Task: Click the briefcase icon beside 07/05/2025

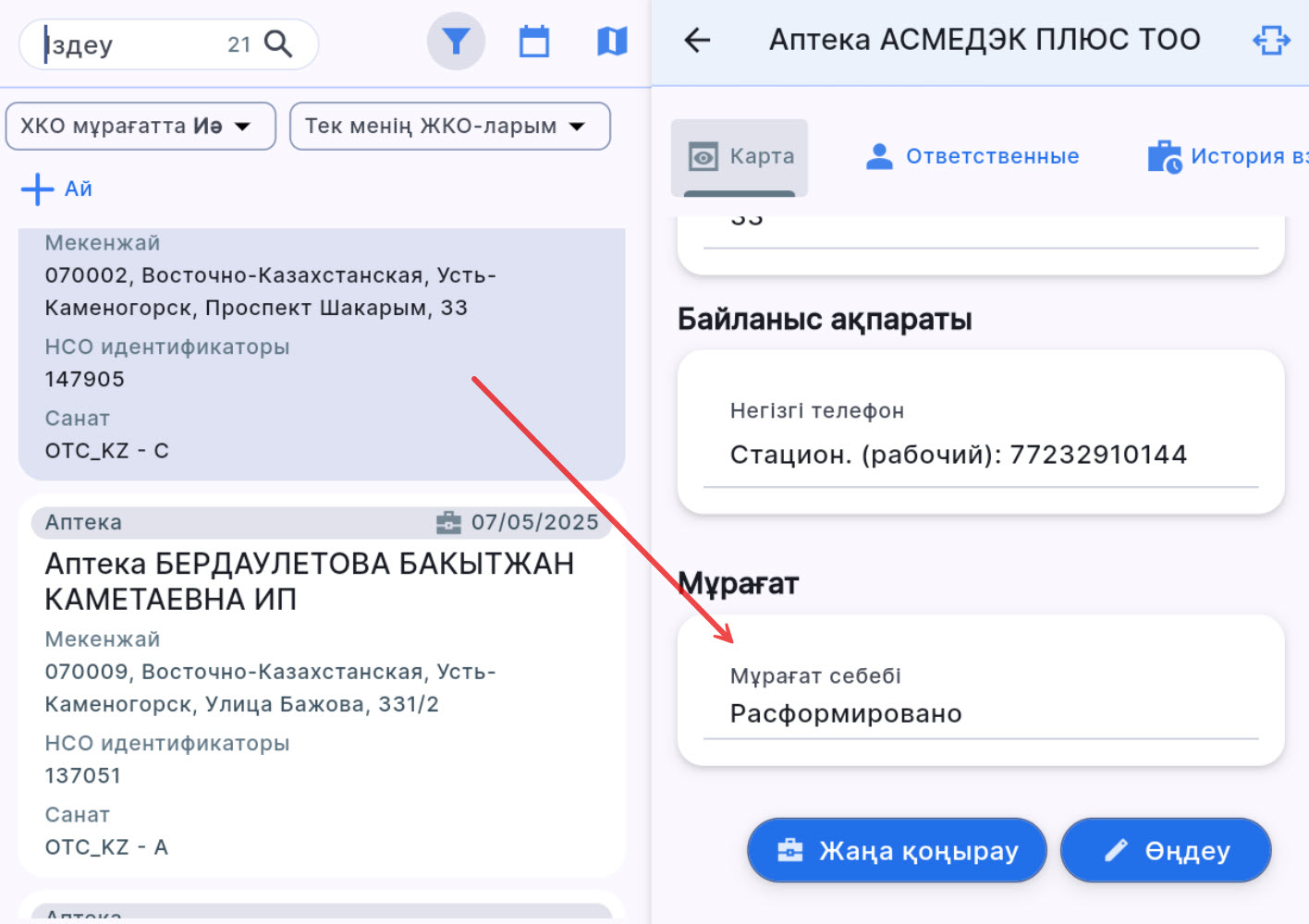Action: click(448, 523)
